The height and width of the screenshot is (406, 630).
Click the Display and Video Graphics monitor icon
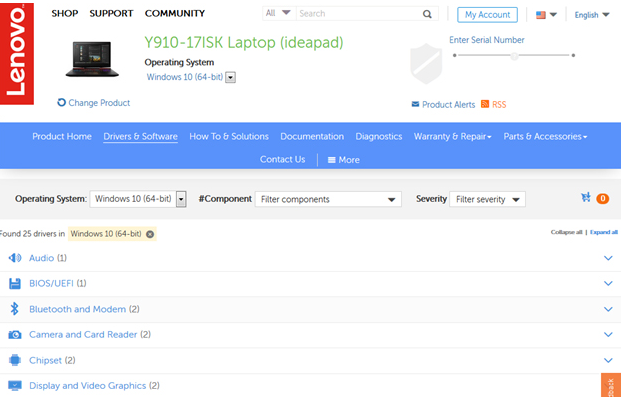[15, 386]
